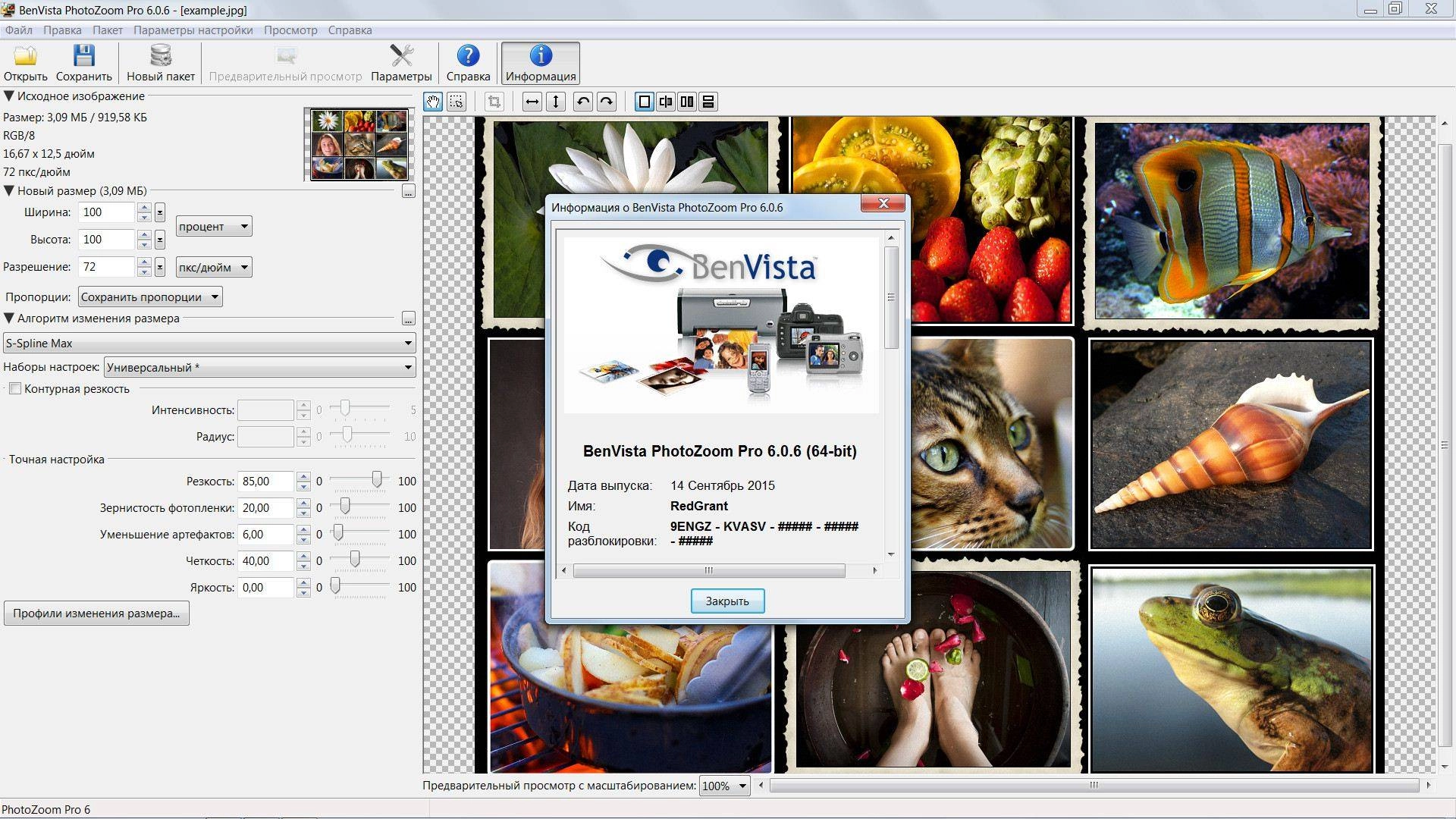1456x819 pixels.
Task: Click the Ширина input field
Action: [107, 212]
